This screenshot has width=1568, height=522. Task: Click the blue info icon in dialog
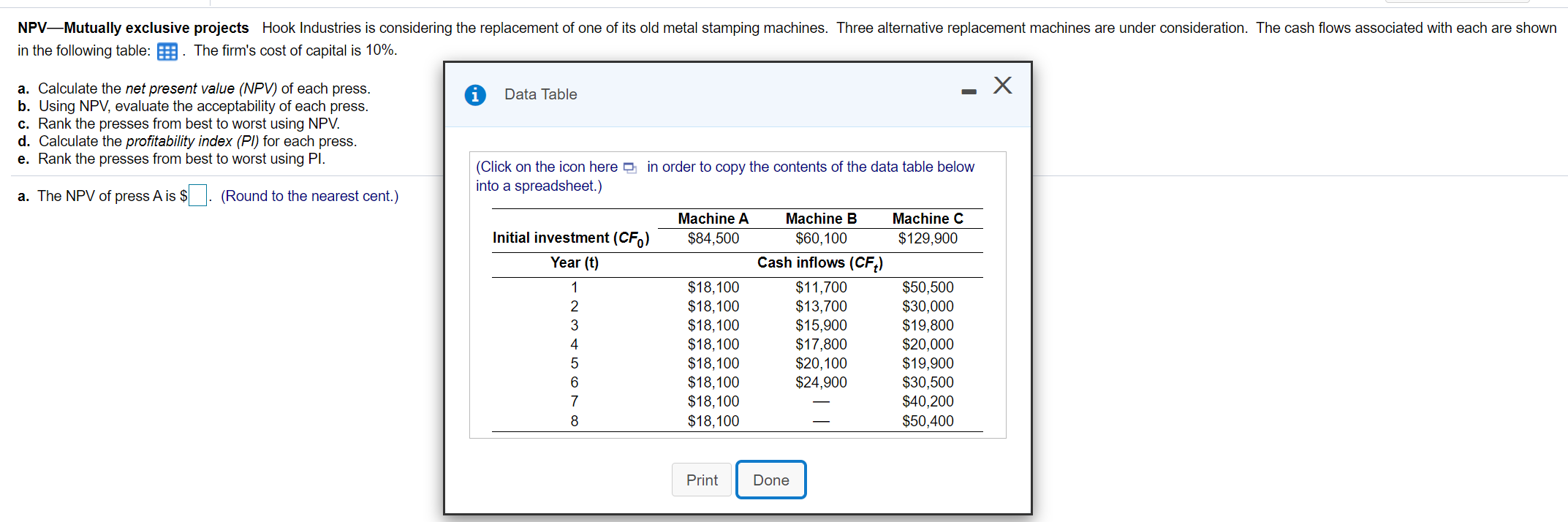click(475, 95)
